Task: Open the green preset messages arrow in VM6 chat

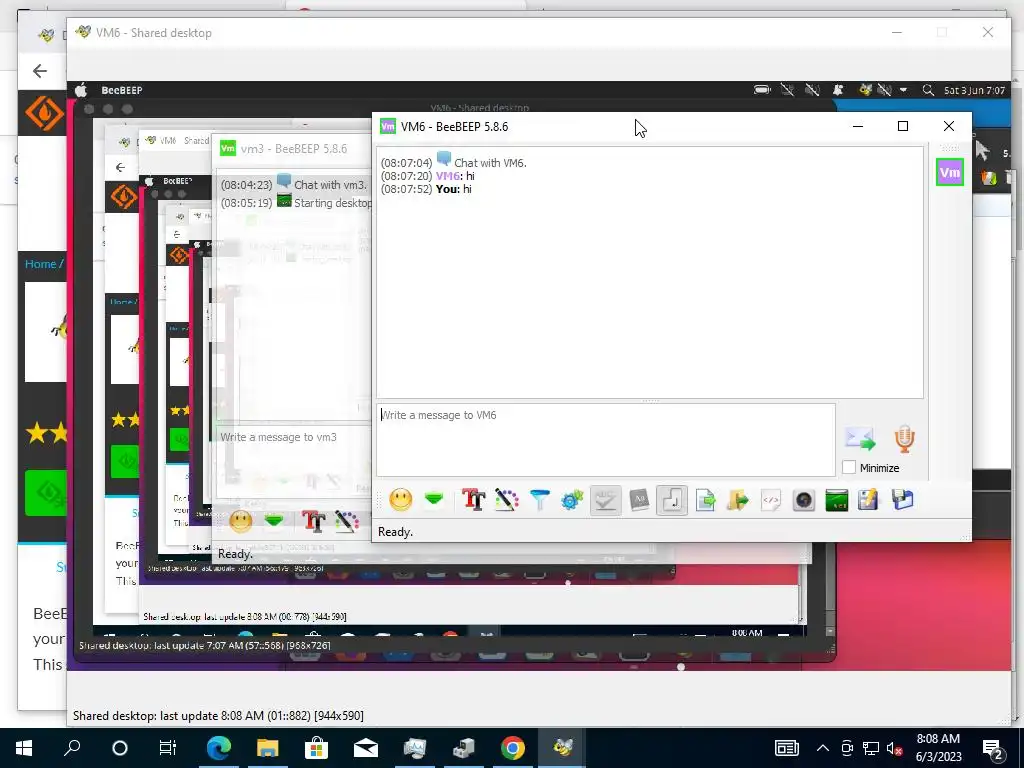Action: [434, 500]
